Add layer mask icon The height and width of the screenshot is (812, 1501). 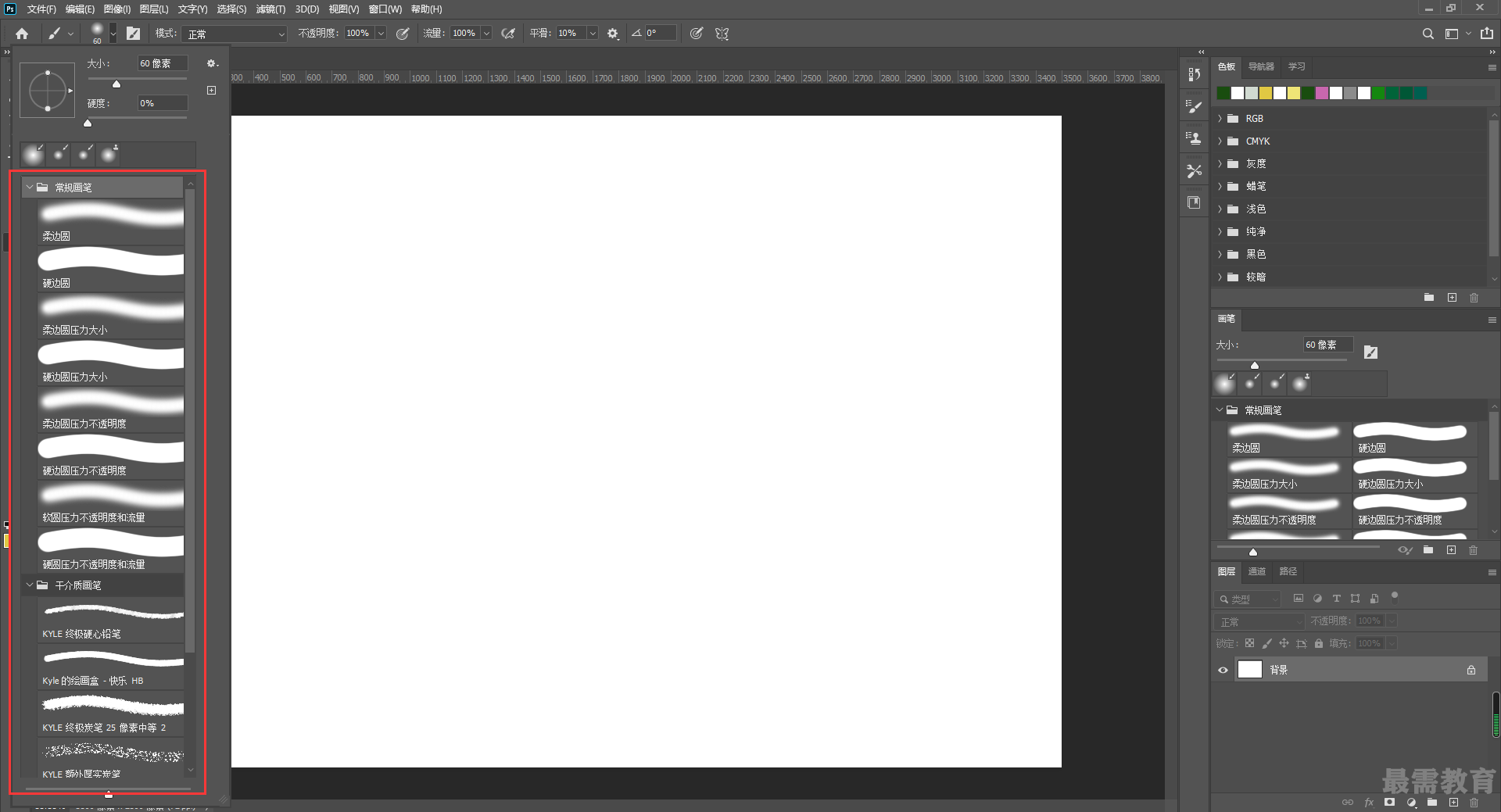[x=1389, y=802]
